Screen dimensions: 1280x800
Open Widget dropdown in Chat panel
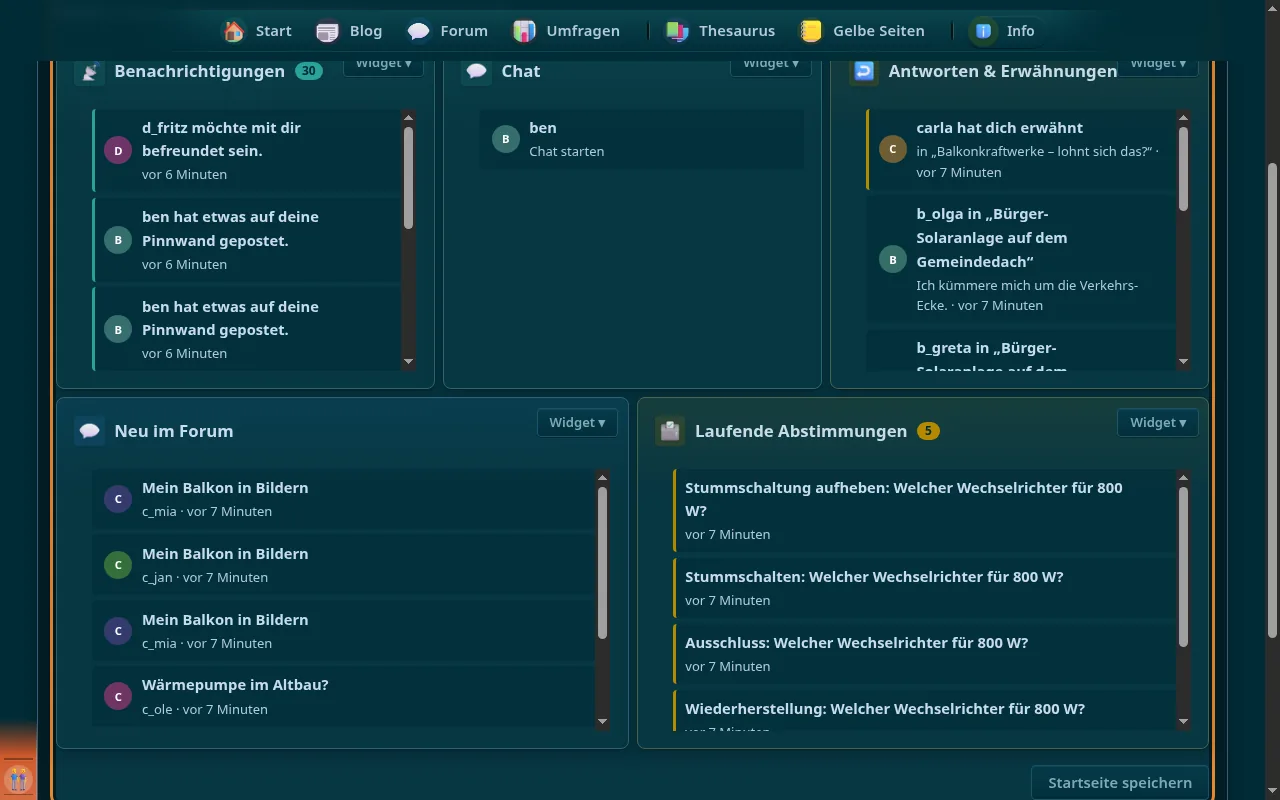click(x=770, y=63)
